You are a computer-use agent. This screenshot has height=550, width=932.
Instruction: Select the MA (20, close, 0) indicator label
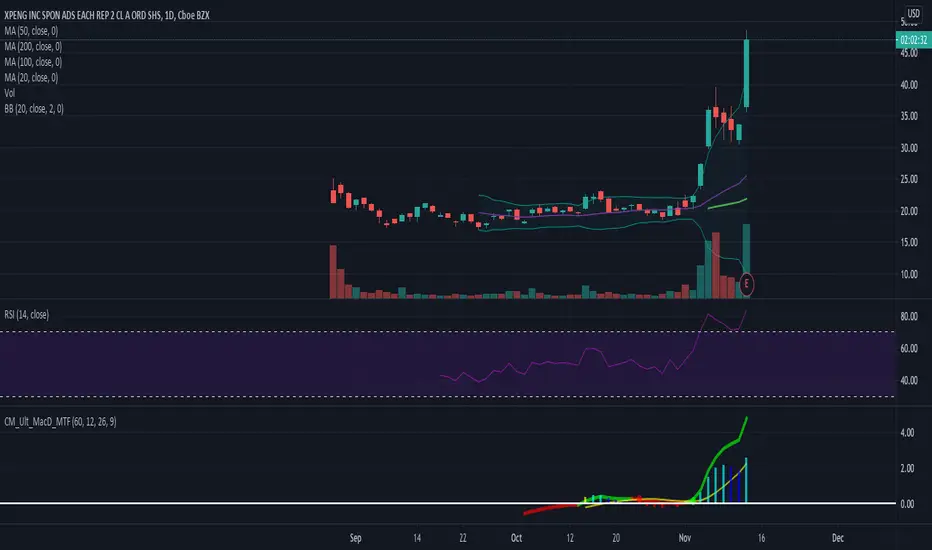pos(31,77)
